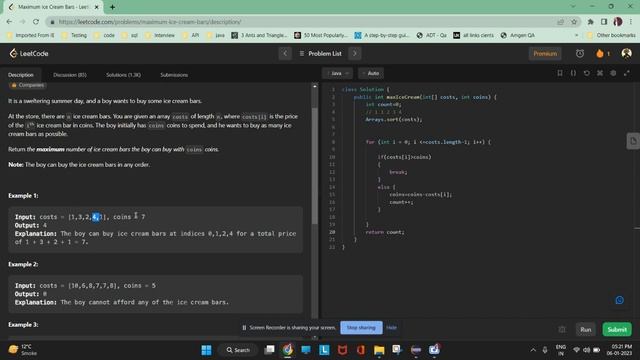Open the Interview bookmark folder
640x360 pixels.
tap(160, 36)
